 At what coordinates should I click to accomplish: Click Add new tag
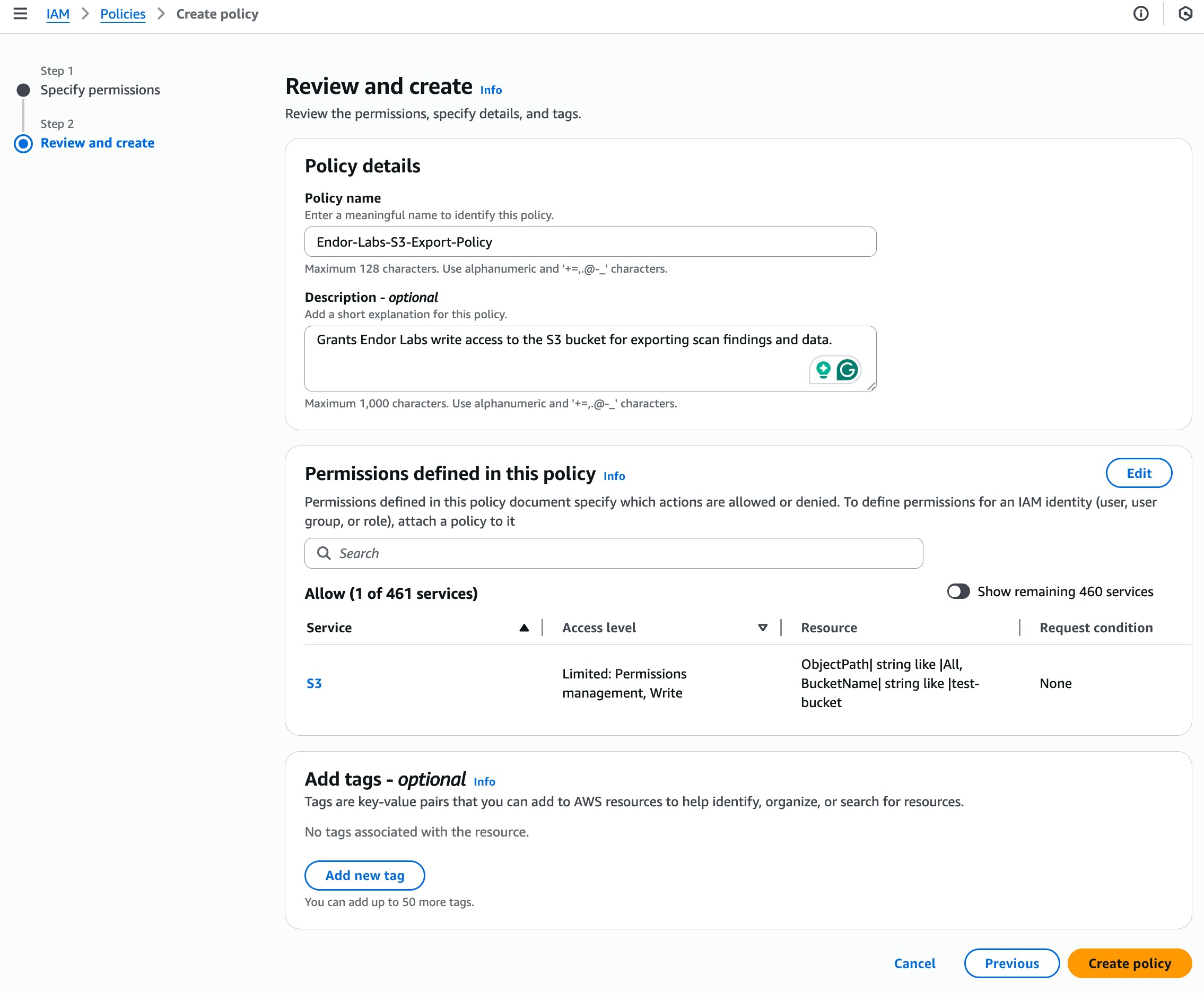tap(364, 875)
